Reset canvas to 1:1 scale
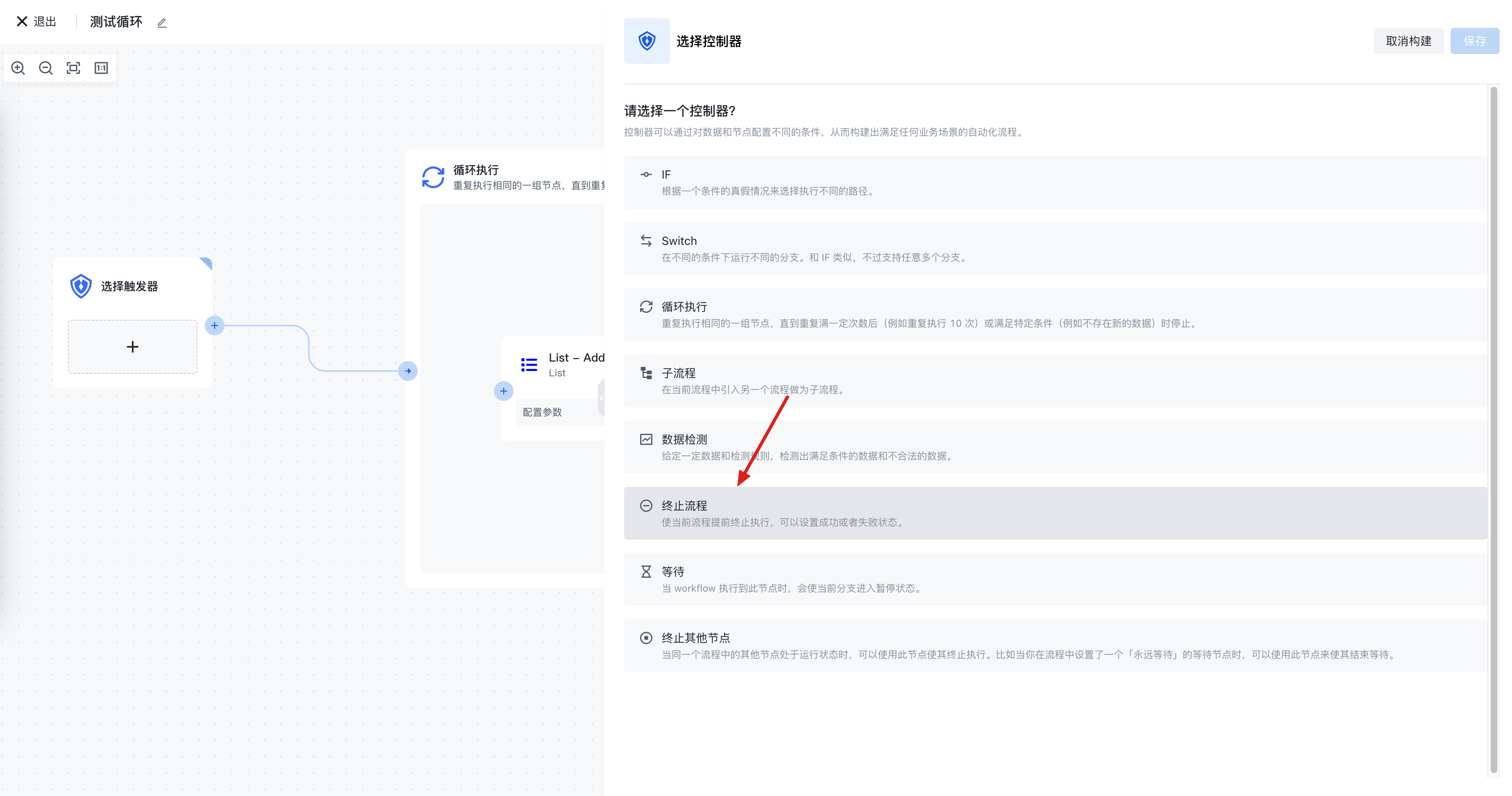Viewport: 1512px width, 796px height. click(101, 68)
